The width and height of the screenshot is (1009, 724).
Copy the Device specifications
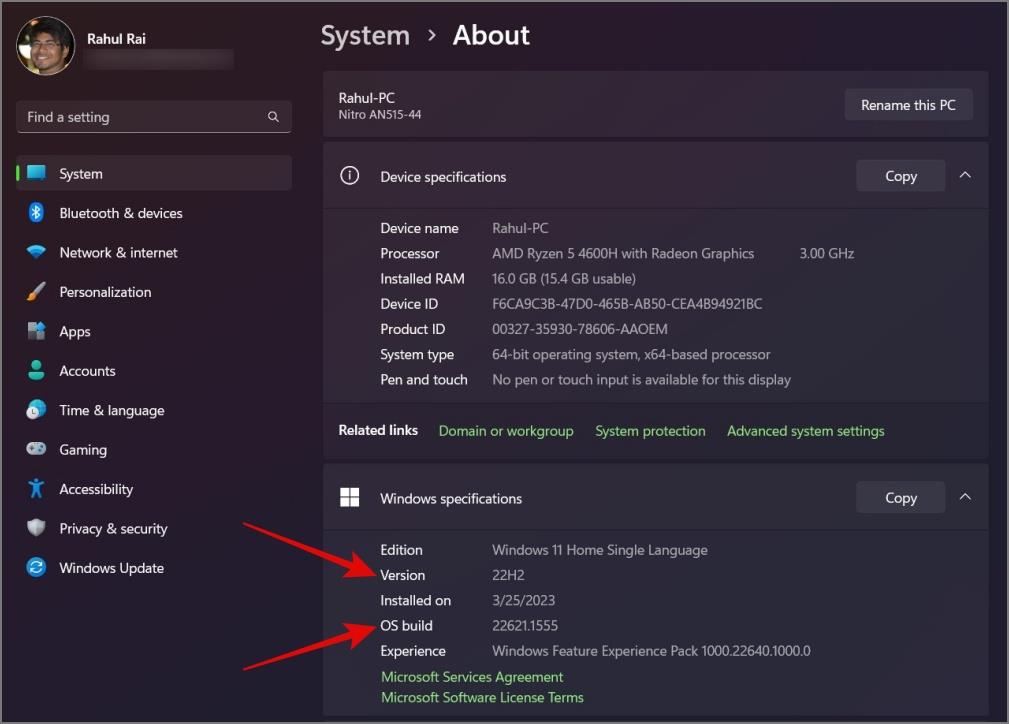click(900, 176)
